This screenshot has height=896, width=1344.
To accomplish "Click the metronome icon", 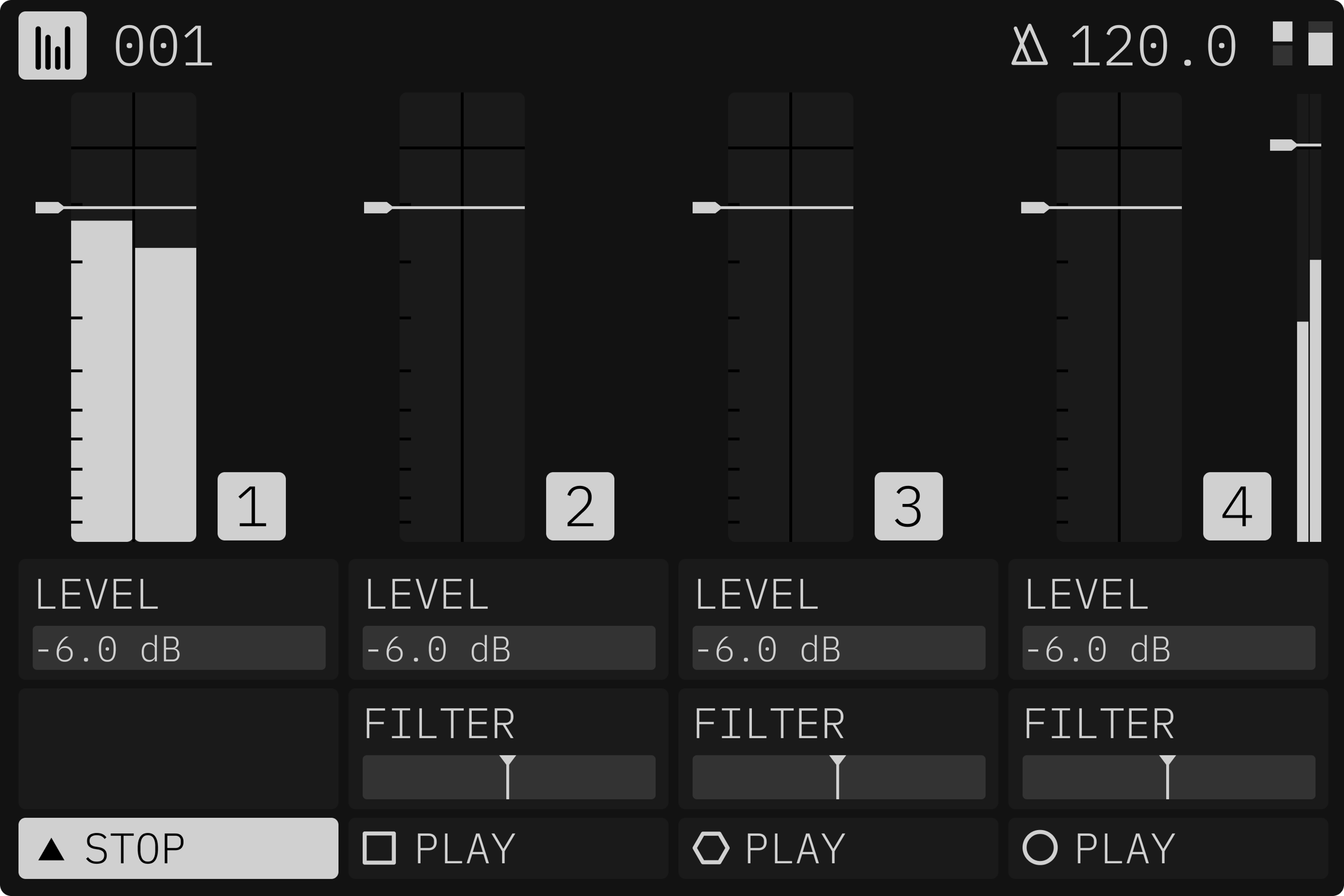I will (1029, 45).
